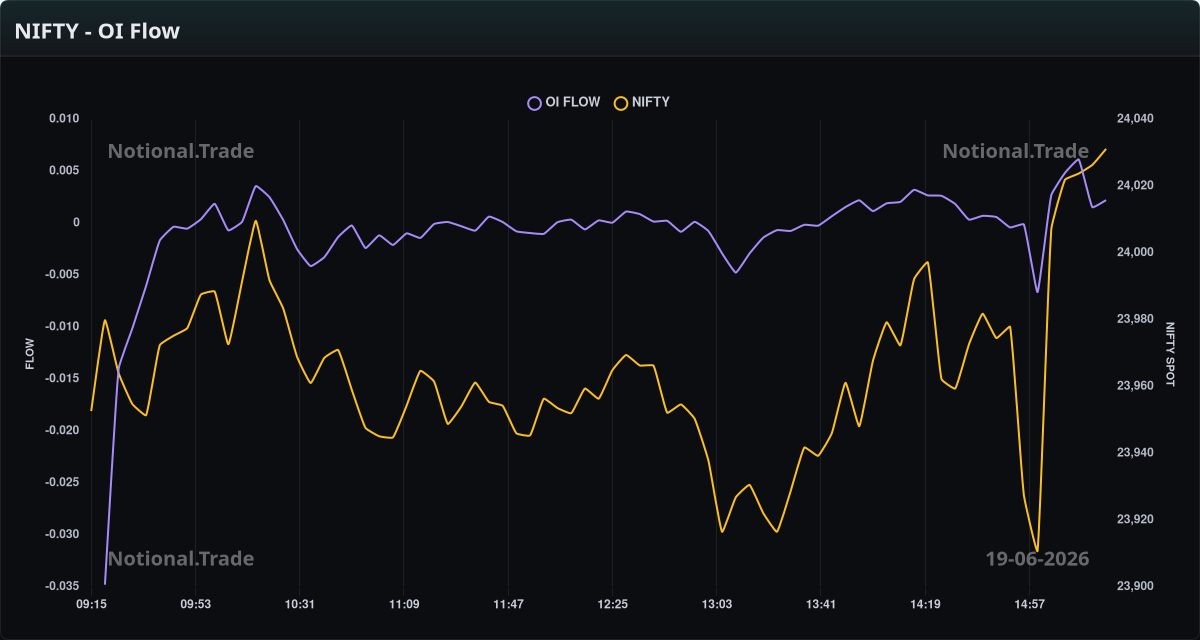The image size is (1200, 640).
Task: Click the -0.020 flow axis value
Action: tap(62, 430)
